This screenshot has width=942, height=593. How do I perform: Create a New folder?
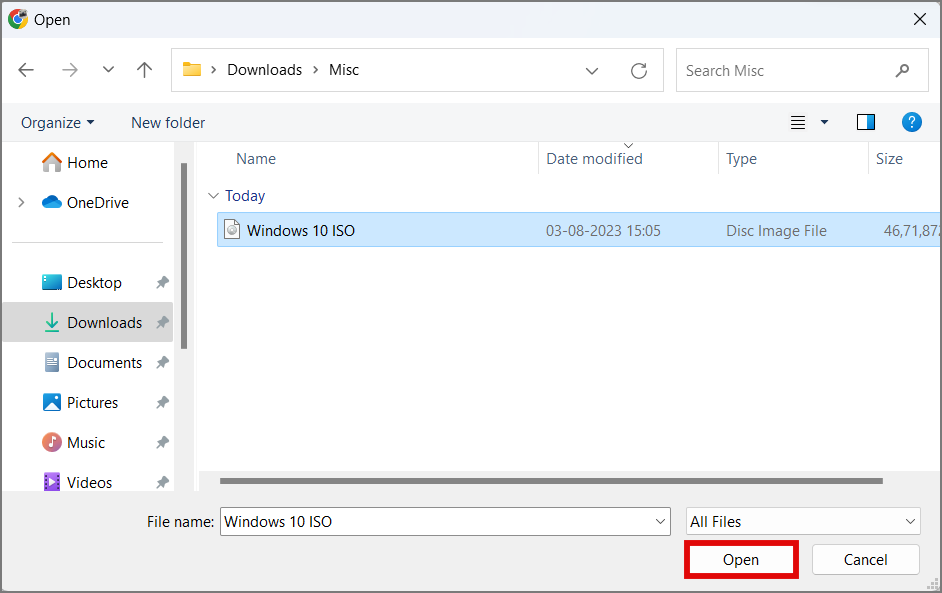click(168, 123)
